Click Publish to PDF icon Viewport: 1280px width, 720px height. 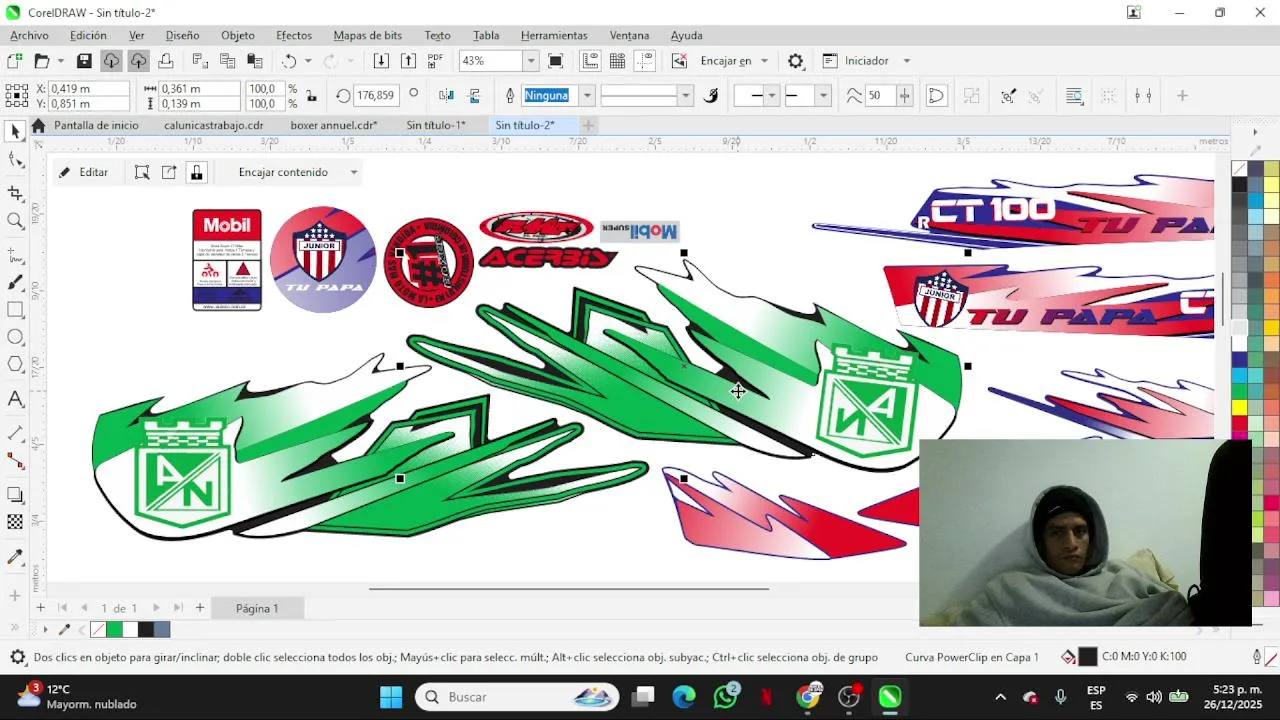(x=435, y=61)
